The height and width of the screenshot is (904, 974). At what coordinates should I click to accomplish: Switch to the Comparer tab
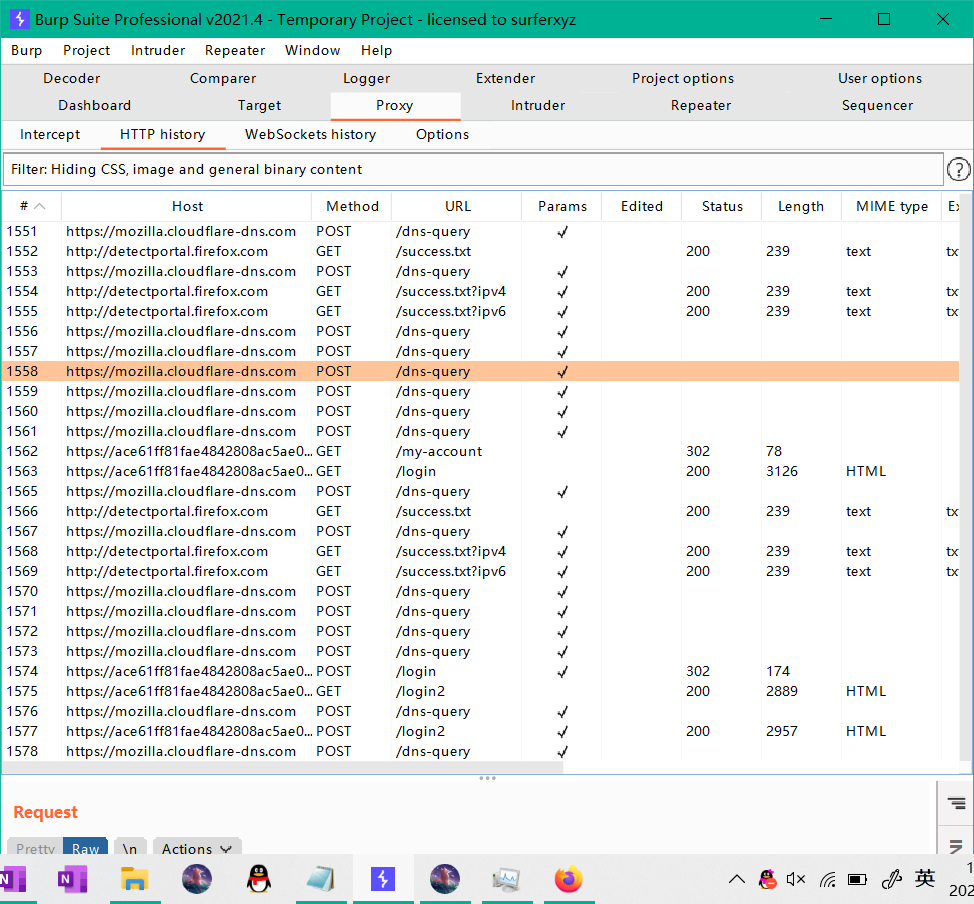pyautogui.click(x=223, y=78)
